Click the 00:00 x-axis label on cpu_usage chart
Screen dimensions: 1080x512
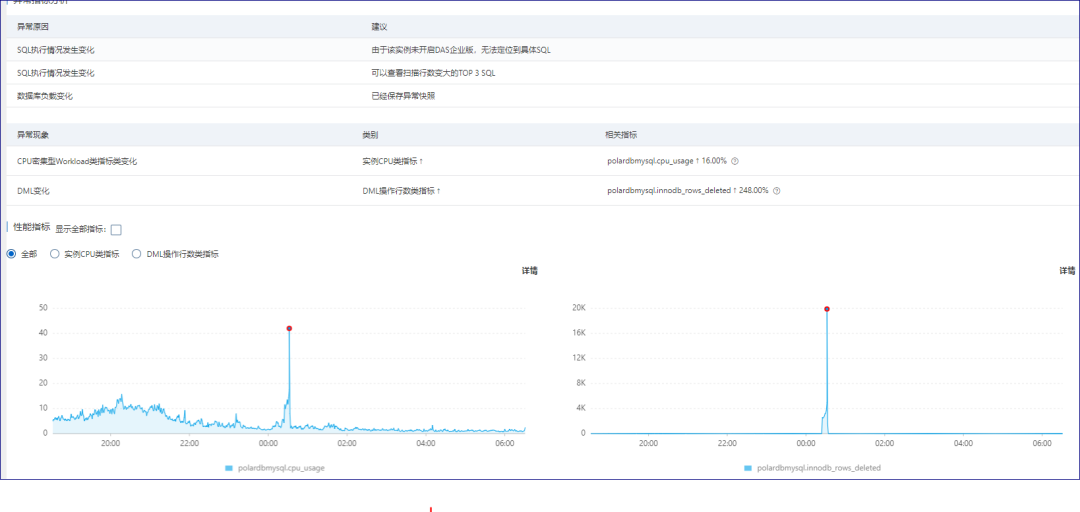coord(268,444)
